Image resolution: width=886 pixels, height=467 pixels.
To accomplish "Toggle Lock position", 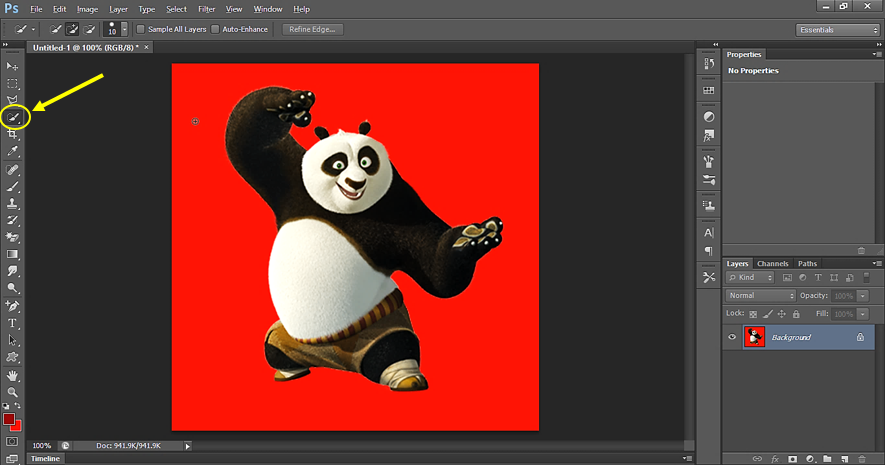I will tap(781, 314).
